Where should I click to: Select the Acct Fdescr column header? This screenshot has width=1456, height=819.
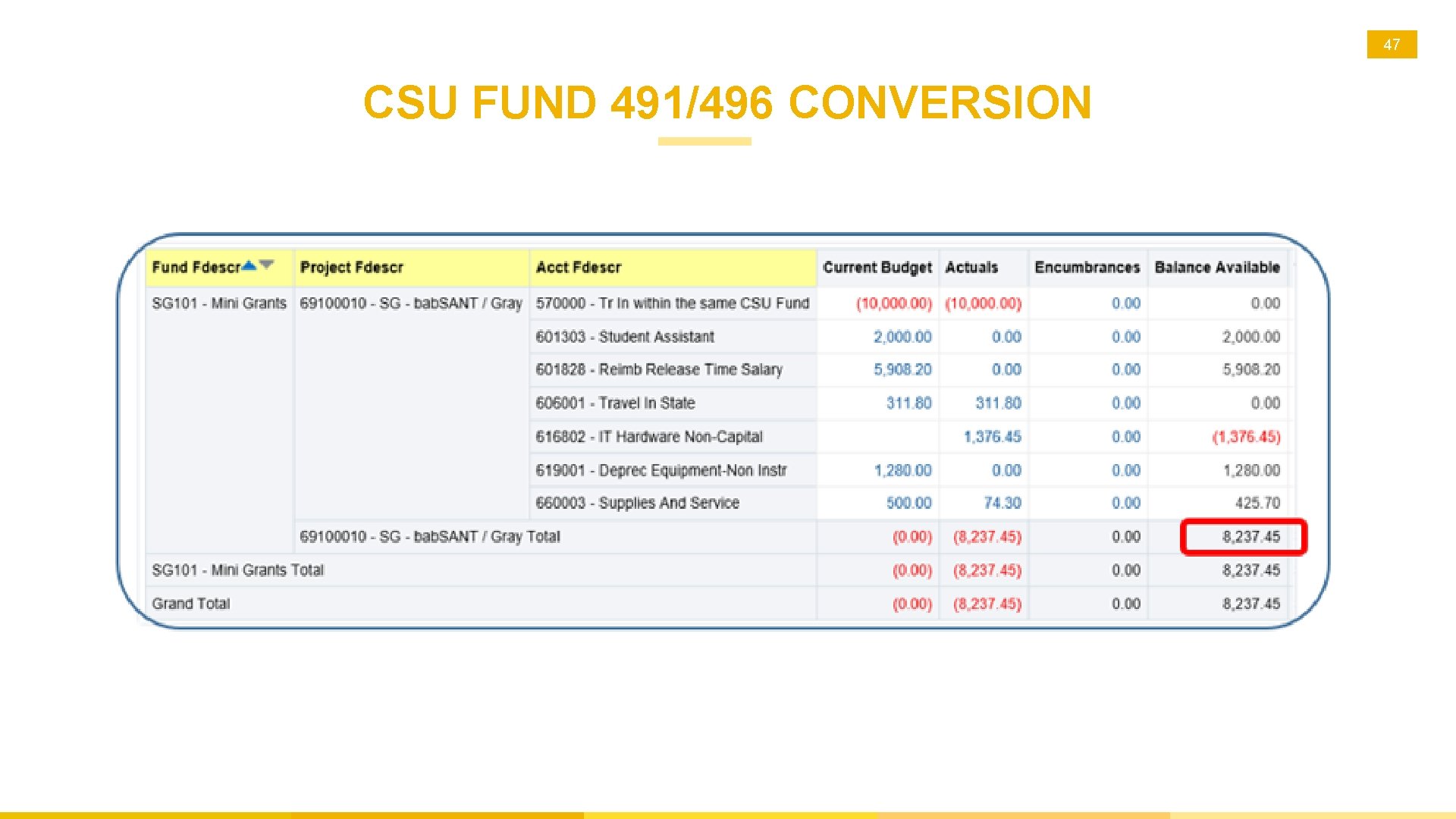[578, 267]
